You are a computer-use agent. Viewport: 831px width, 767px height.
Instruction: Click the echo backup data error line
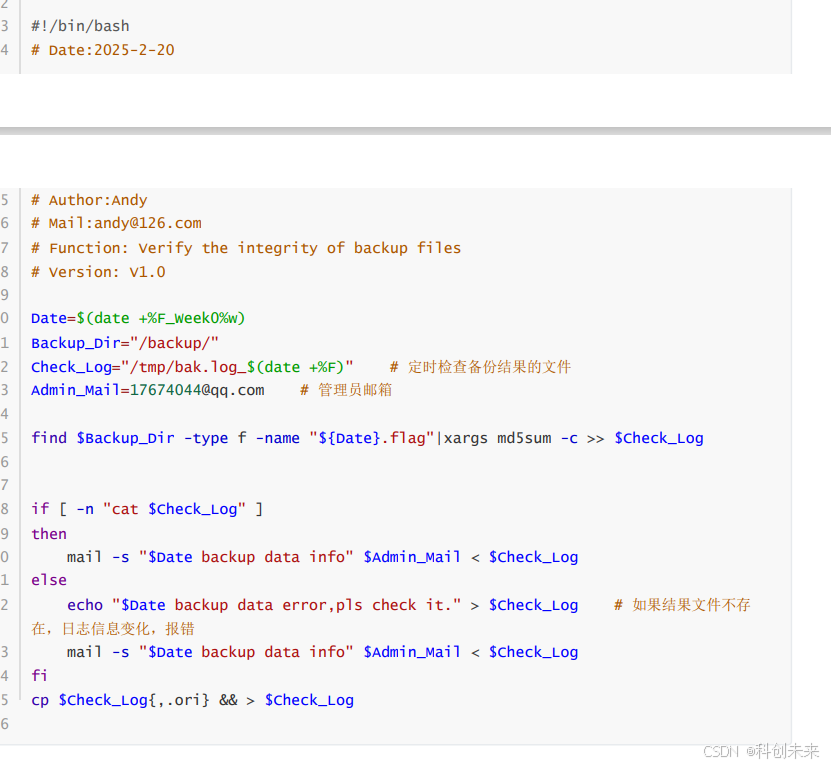coord(322,605)
